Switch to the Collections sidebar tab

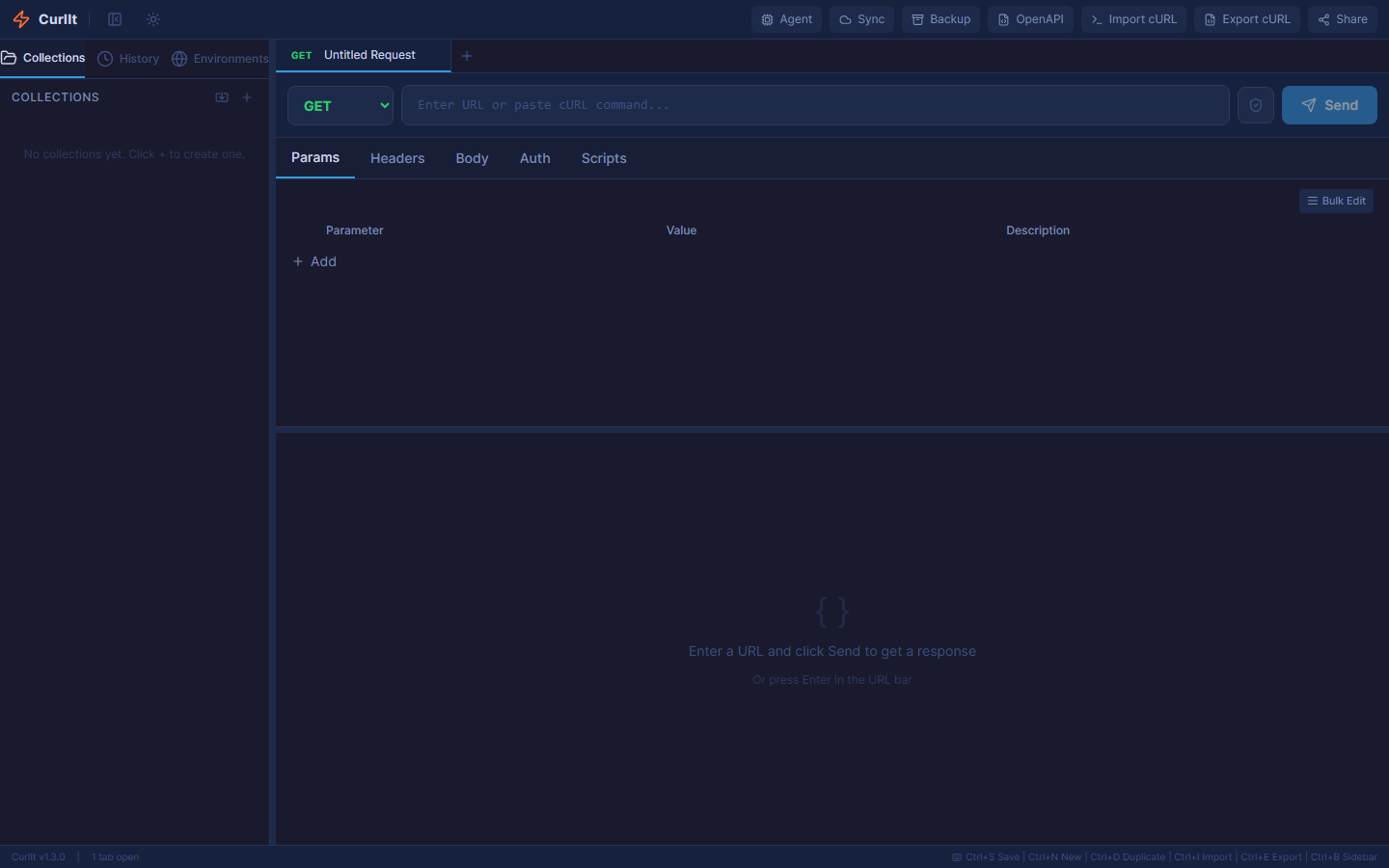(x=42, y=58)
